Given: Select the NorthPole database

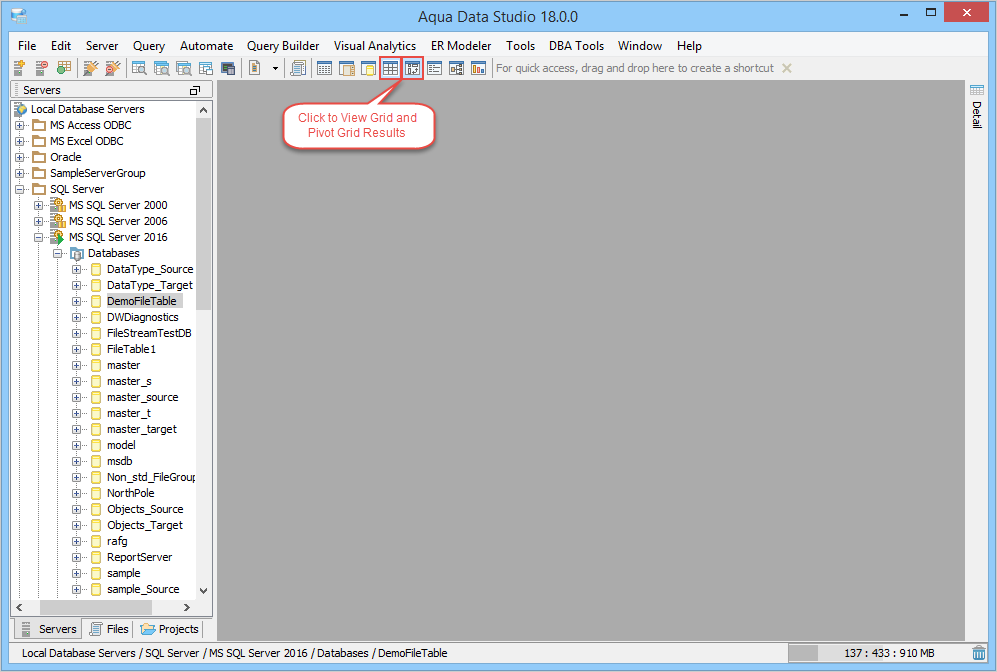Looking at the screenshot, I should tap(130, 493).
